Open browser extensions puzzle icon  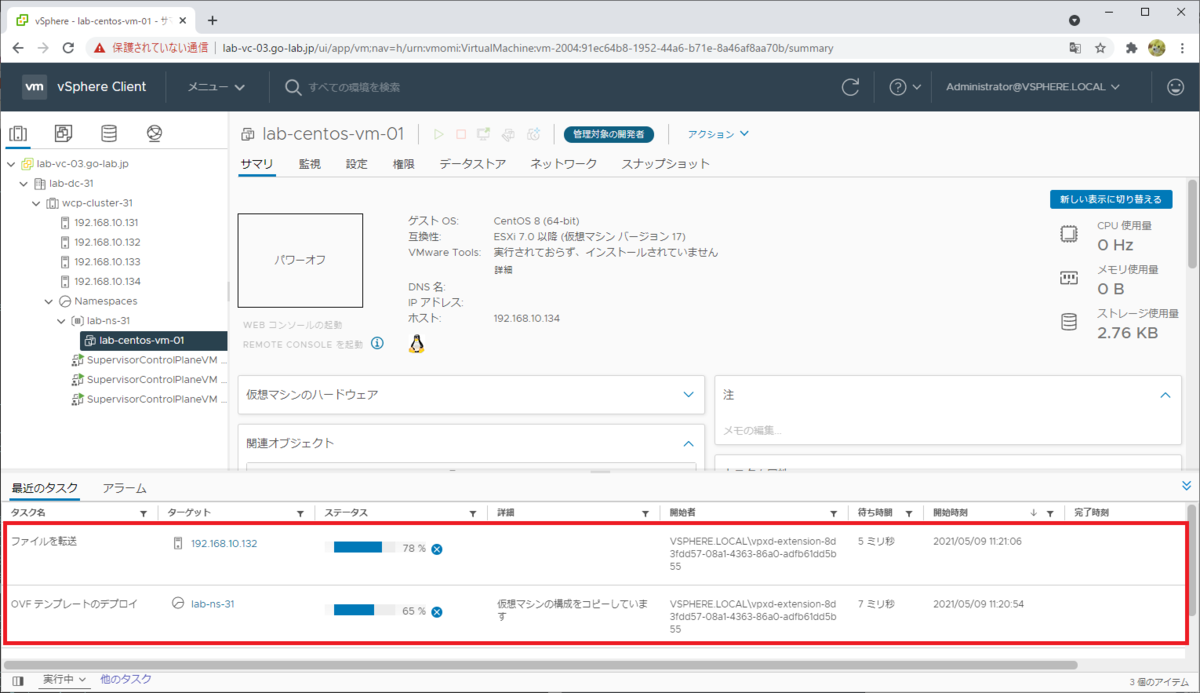pyautogui.click(x=1131, y=47)
